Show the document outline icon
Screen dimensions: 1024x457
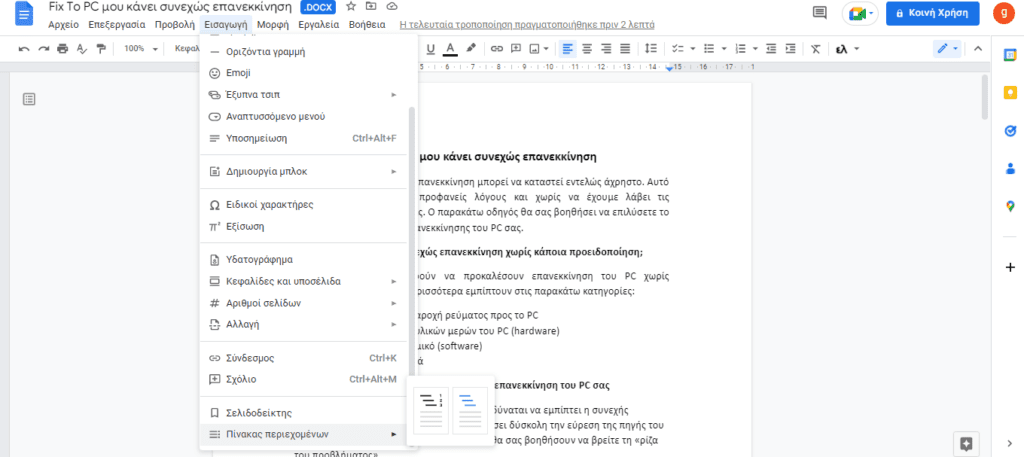[x=29, y=98]
